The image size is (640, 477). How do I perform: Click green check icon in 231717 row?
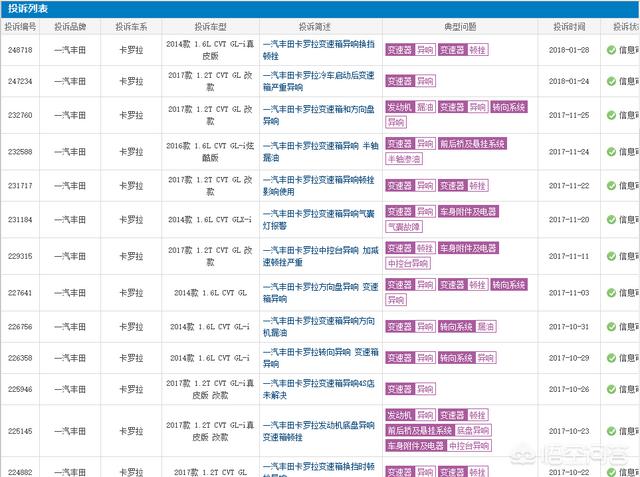(x=611, y=185)
